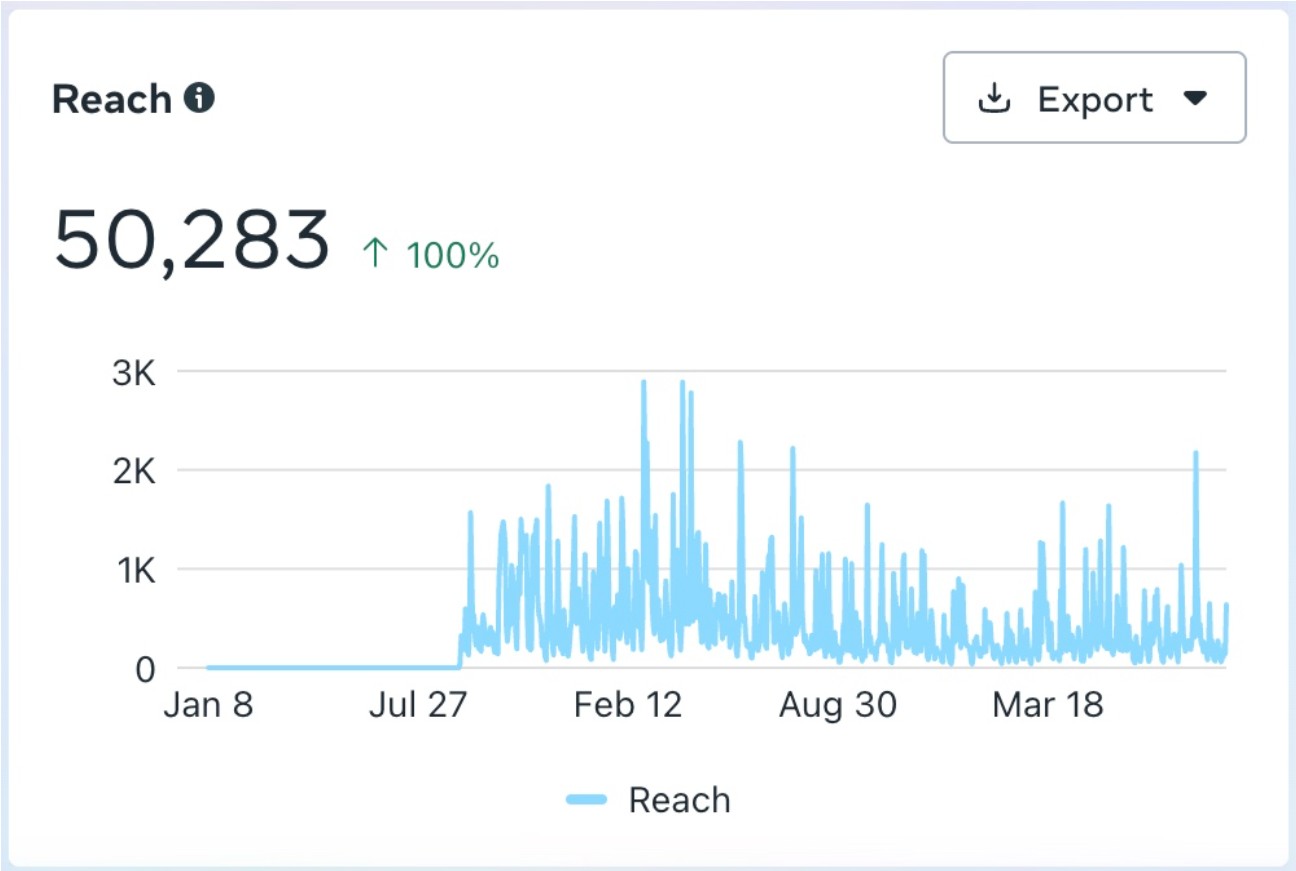This screenshot has height=871, width=1296.
Task: Open the Export dropdown caret
Action: (x=1195, y=99)
